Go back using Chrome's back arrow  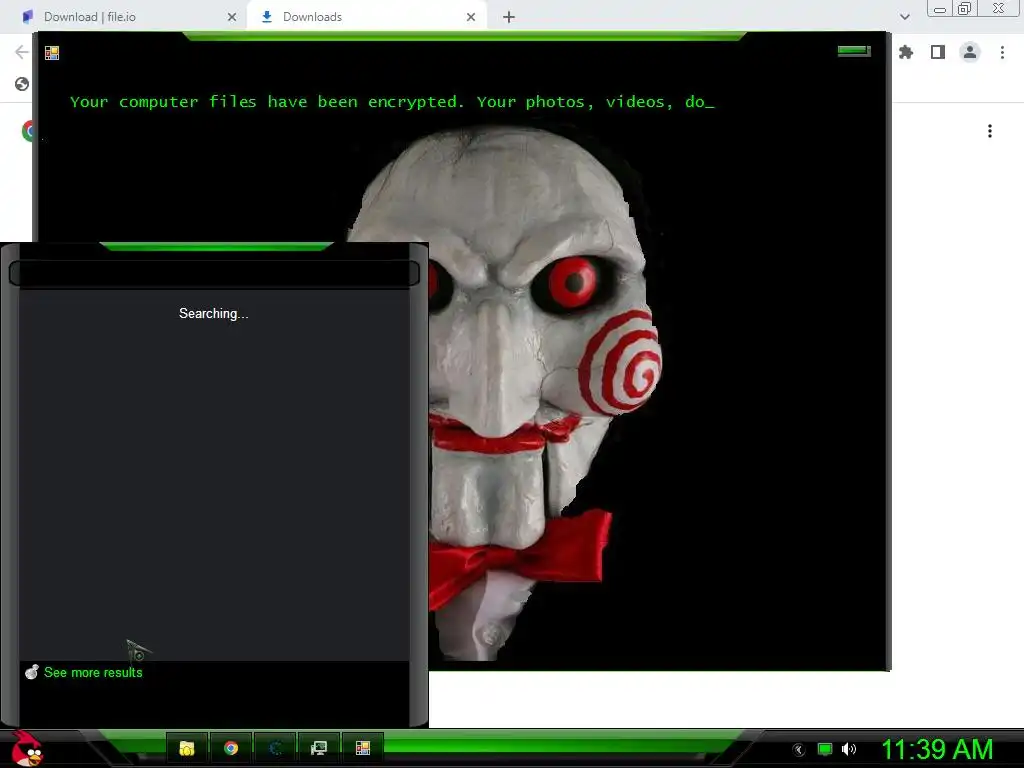pos(22,52)
